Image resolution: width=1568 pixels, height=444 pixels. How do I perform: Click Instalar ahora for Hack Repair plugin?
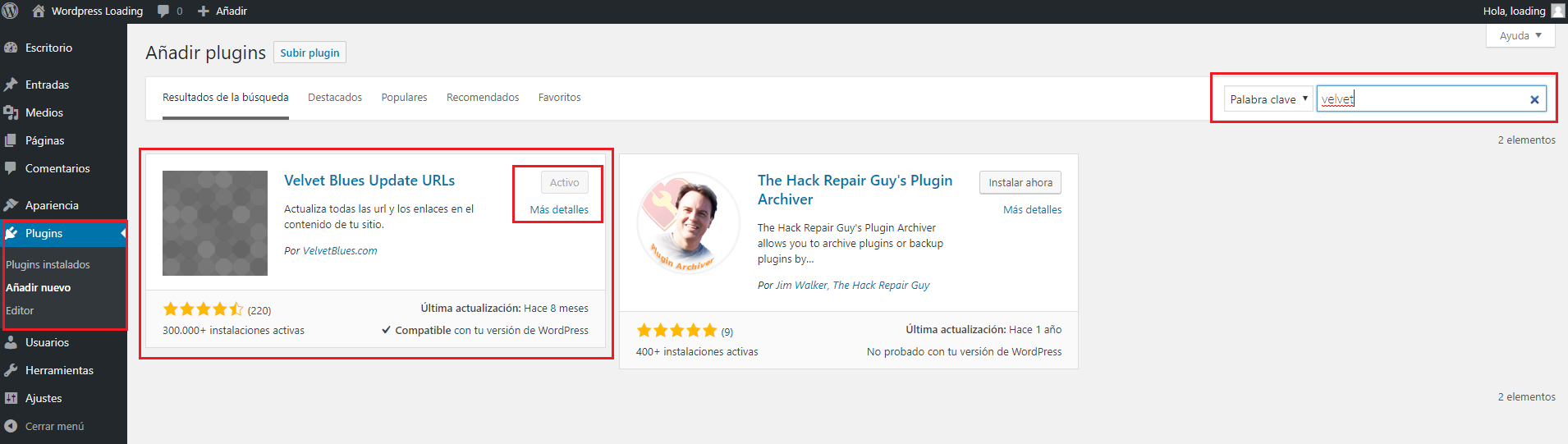pos(1020,182)
